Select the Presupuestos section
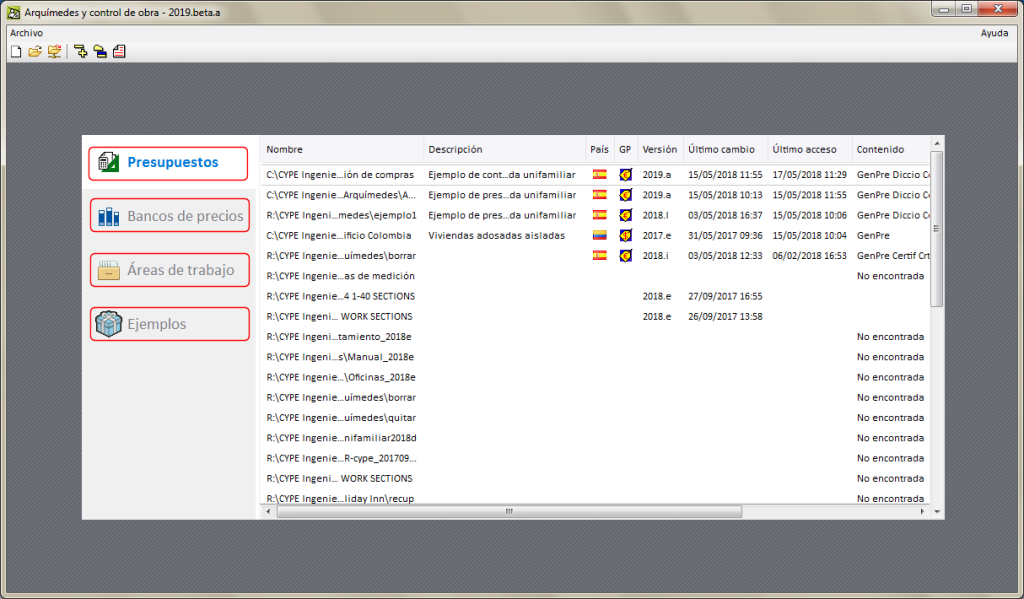Image resolution: width=1024 pixels, height=599 pixels. click(x=168, y=163)
